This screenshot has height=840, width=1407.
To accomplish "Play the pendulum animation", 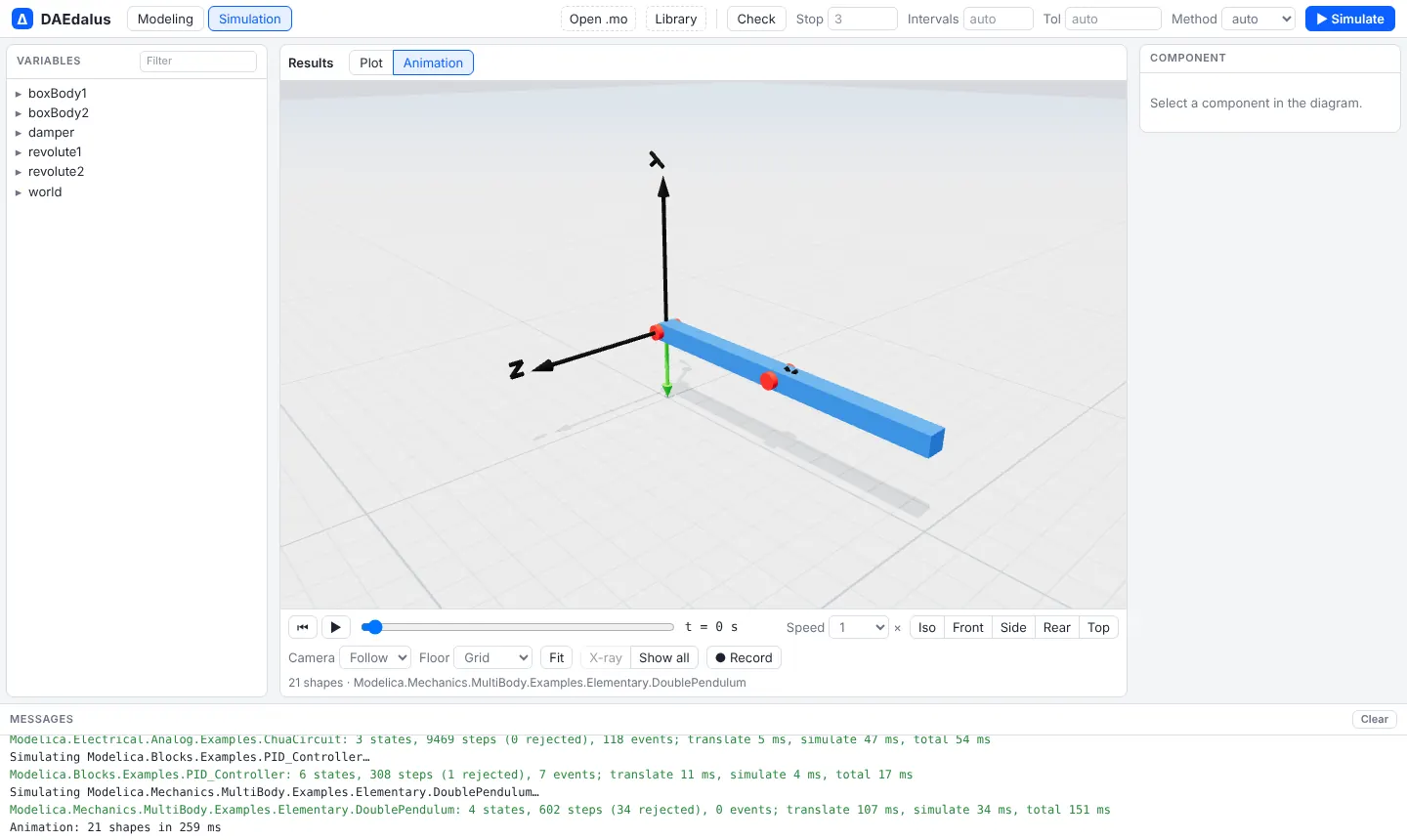I will (x=335, y=627).
